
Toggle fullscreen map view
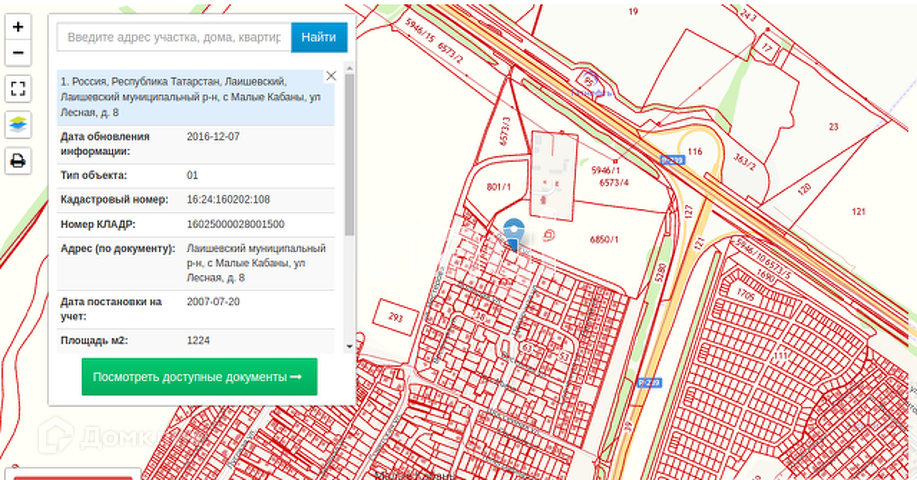[18, 89]
